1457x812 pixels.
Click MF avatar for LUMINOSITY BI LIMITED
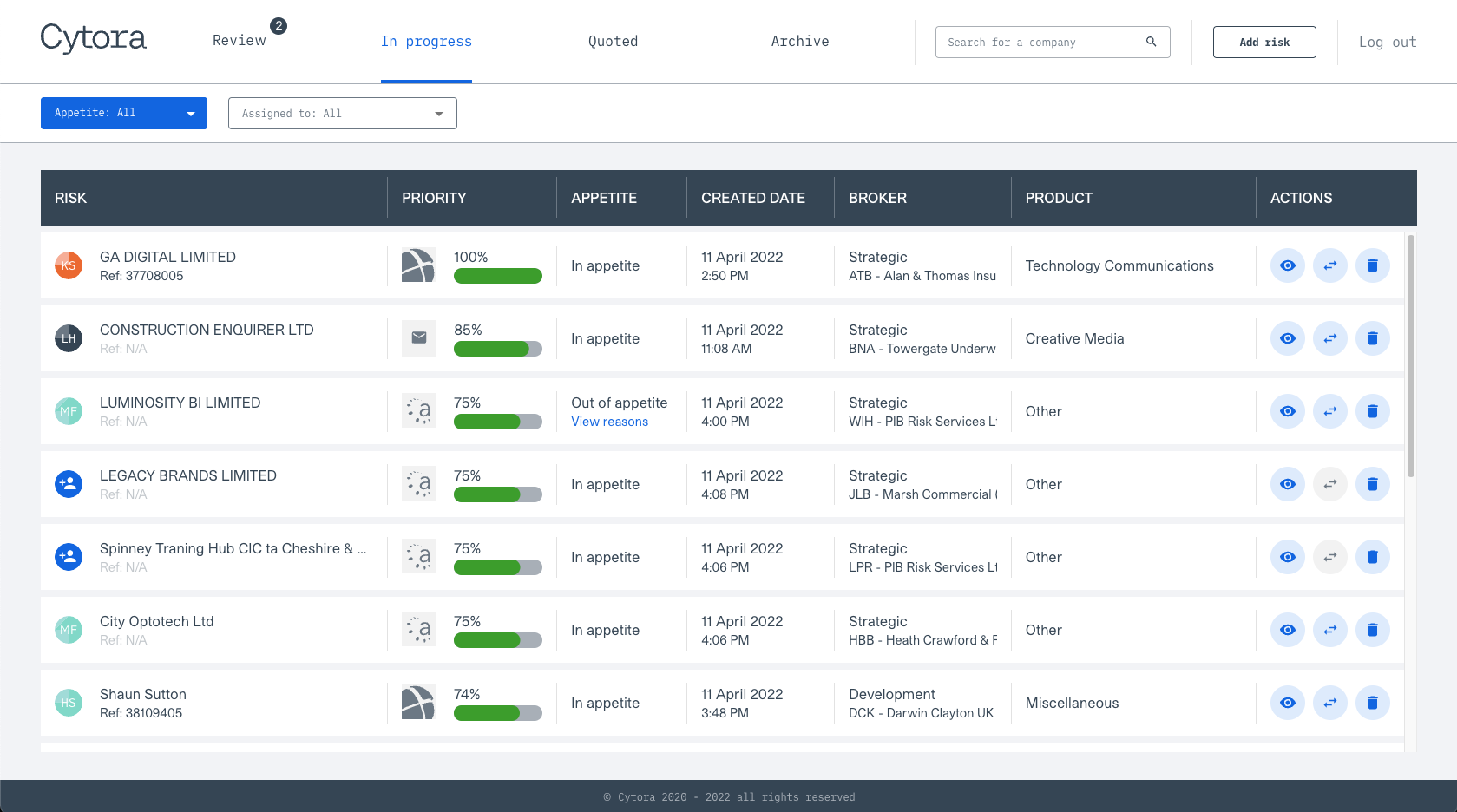coord(69,411)
